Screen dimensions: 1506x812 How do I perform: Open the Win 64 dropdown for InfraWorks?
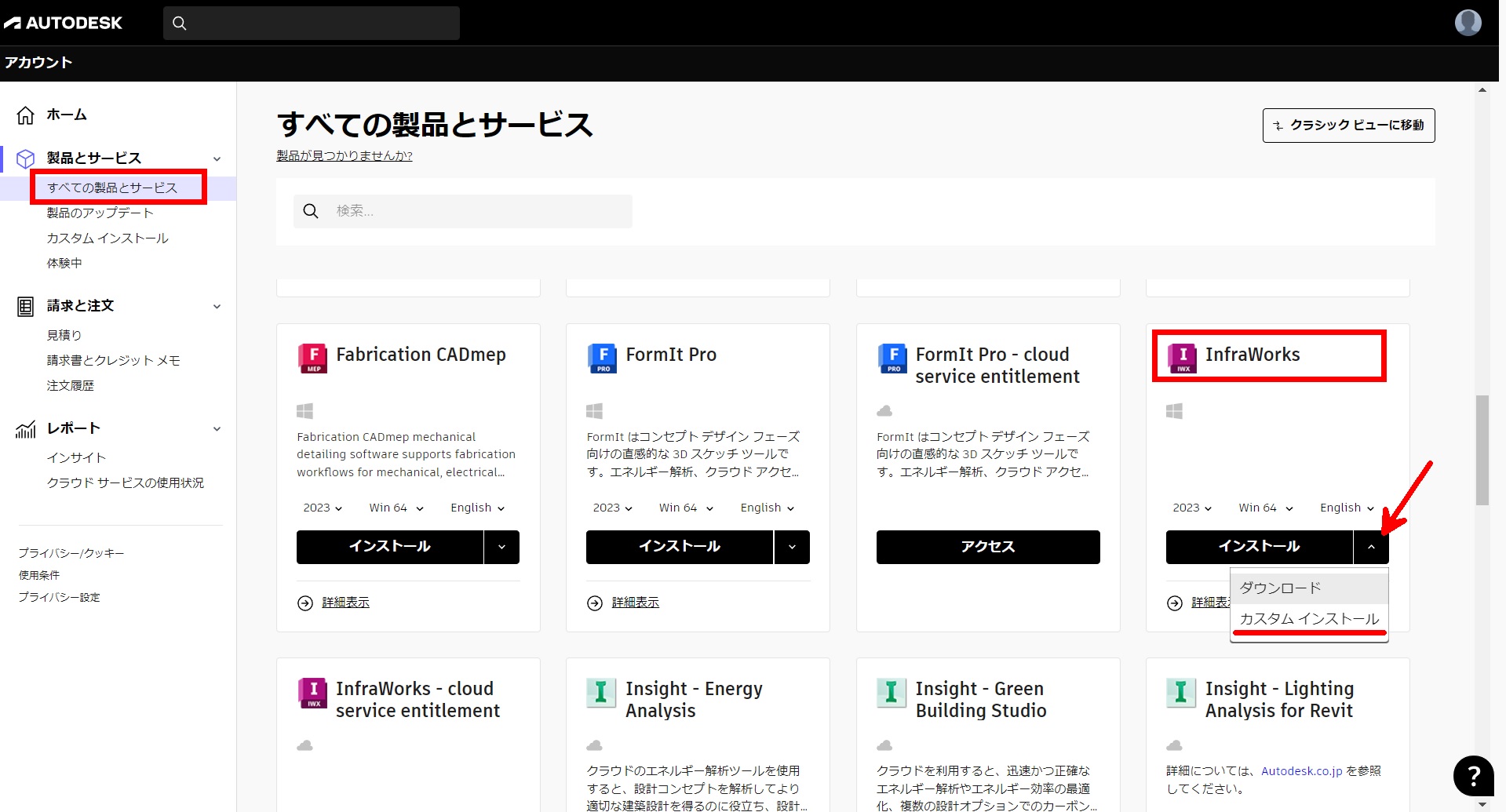point(1266,508)
